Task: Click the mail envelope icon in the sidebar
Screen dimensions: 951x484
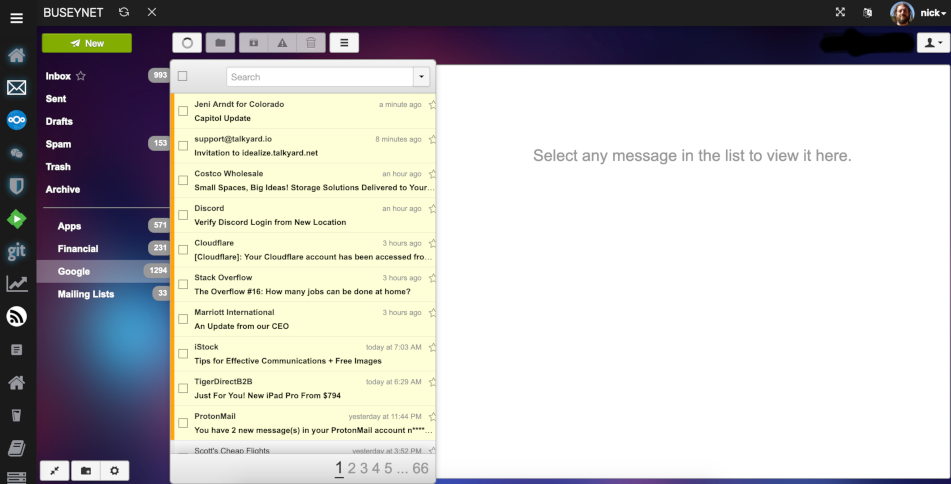Action: click(x=16, y=88)
